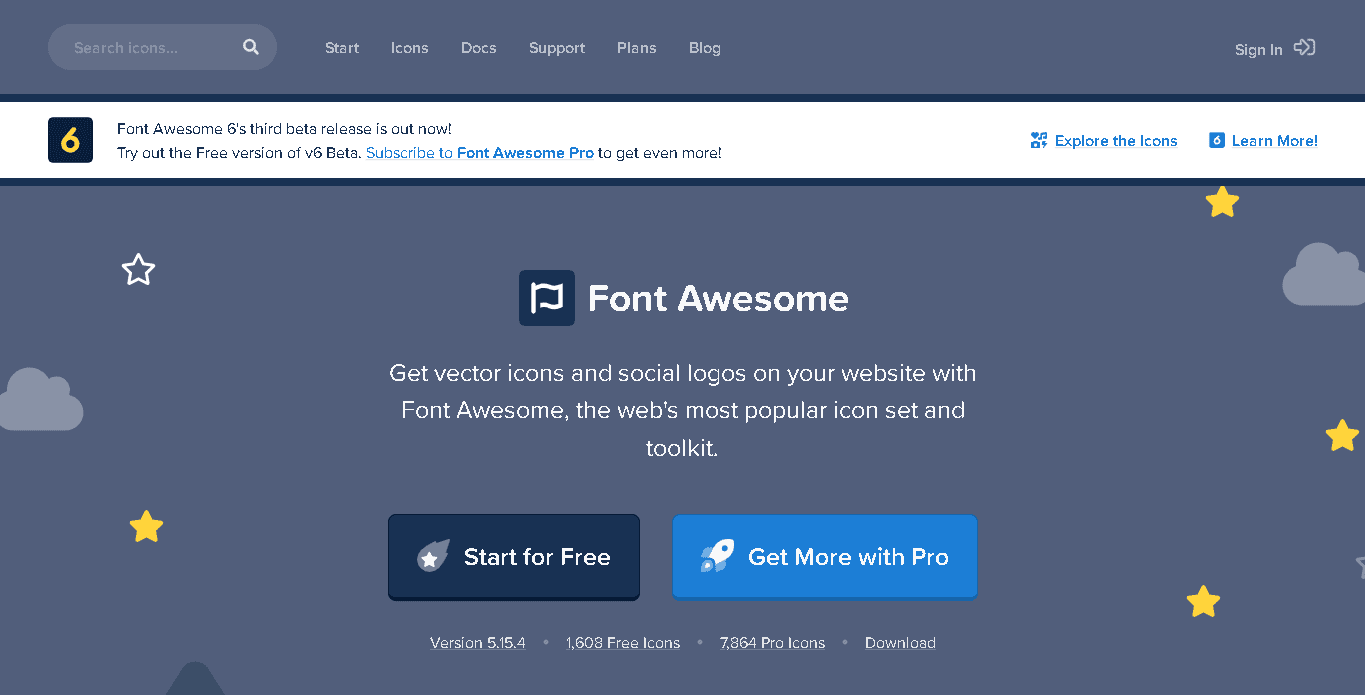Image resolution: width=1365 pixels, height=696 pixels.
Task: Click the Font Awesome flag logo
Action: pos(547,298)
